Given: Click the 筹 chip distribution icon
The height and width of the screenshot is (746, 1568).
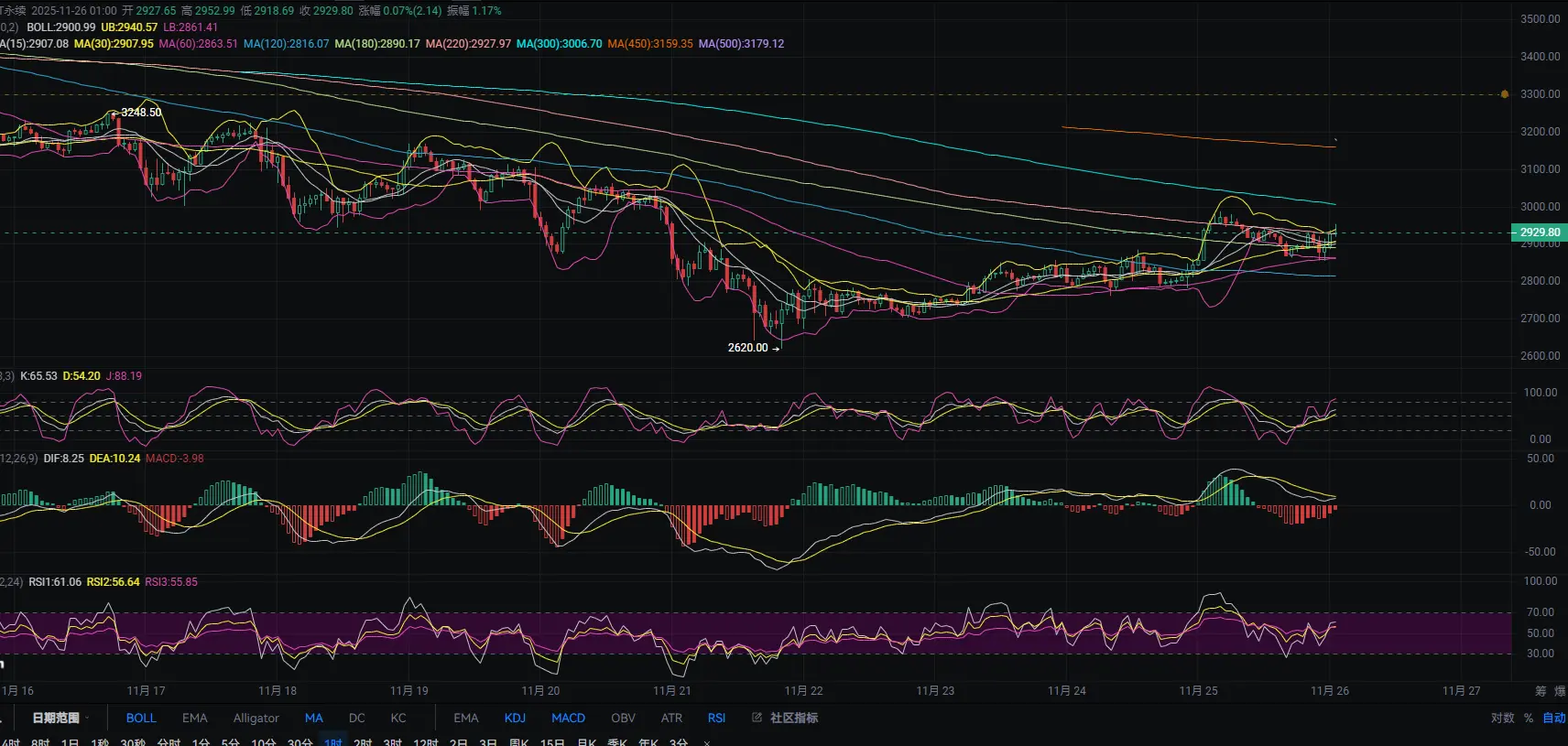Looking at the screenshot, I should coord(1541,691).
